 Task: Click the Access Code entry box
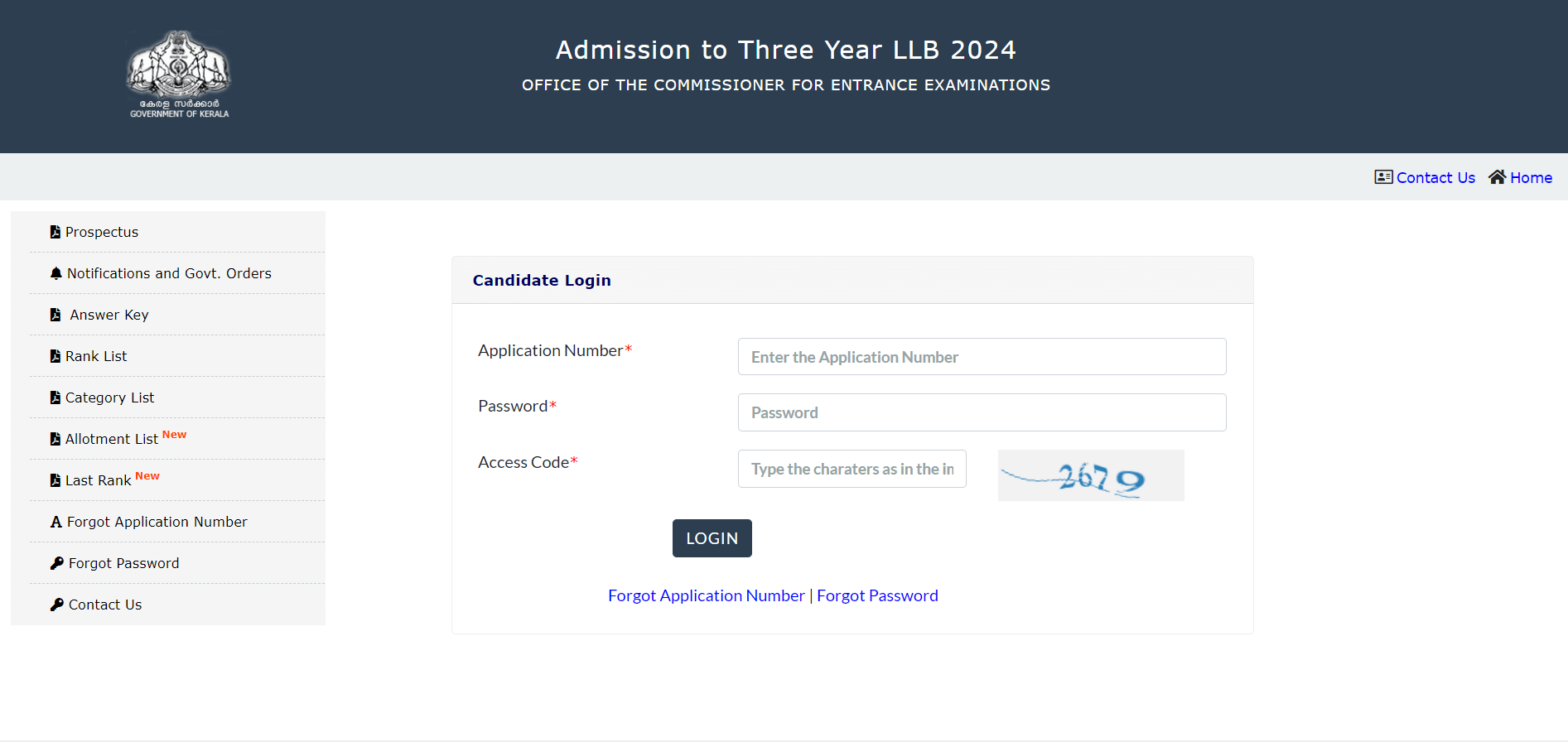point(851,468)
